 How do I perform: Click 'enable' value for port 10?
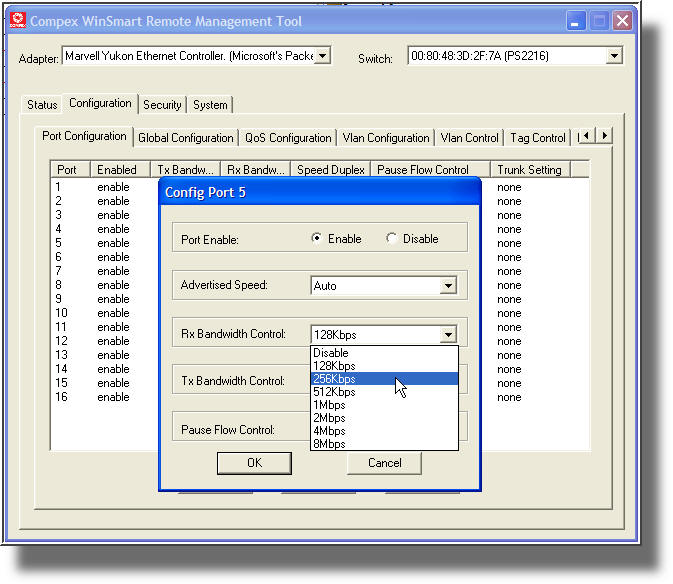[x=113, y=313]
